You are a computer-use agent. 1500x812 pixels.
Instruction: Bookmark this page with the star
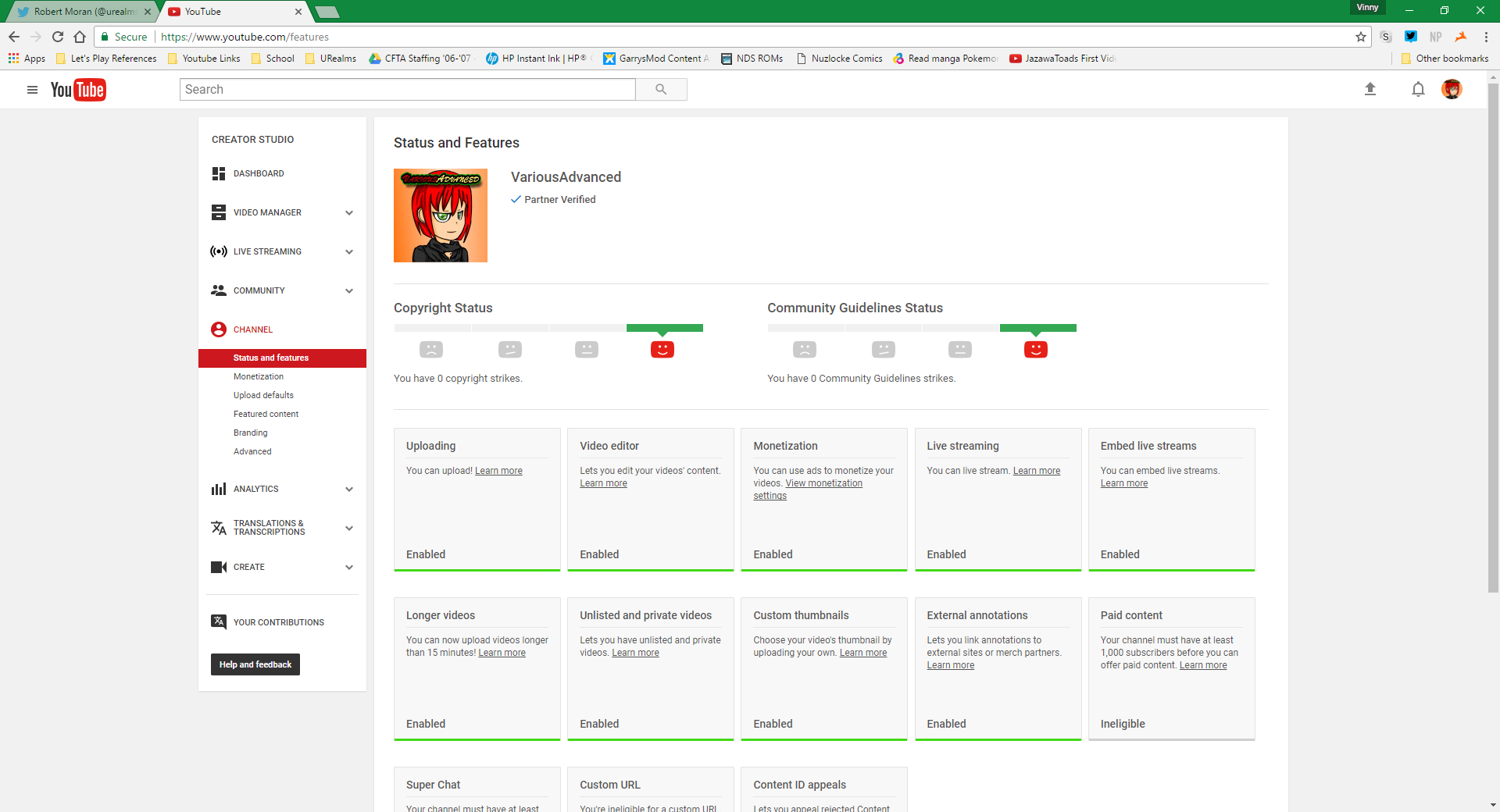point(1360,37)
